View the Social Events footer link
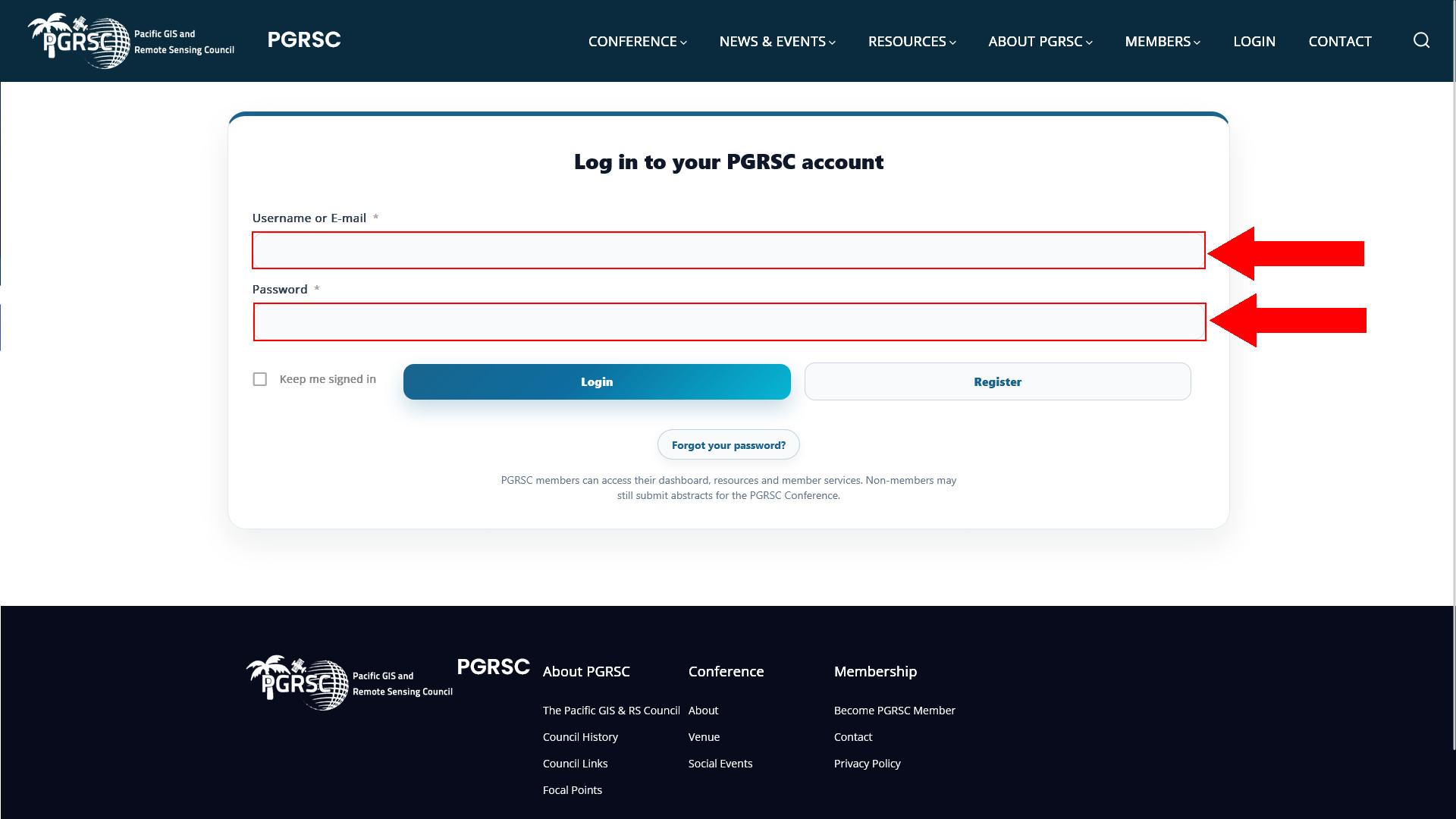The height and width of the screenshot is (819, 1456). tap(720, 764)
